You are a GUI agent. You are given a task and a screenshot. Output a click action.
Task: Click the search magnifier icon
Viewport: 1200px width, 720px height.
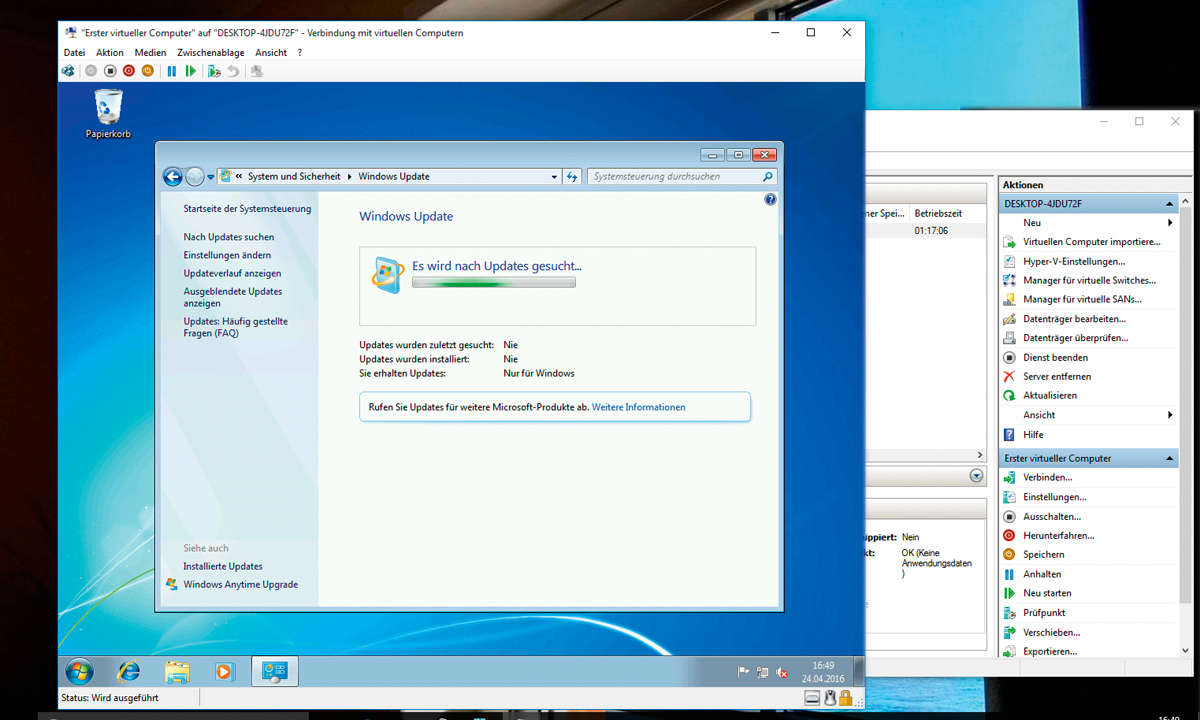click(x=768, y=176)
